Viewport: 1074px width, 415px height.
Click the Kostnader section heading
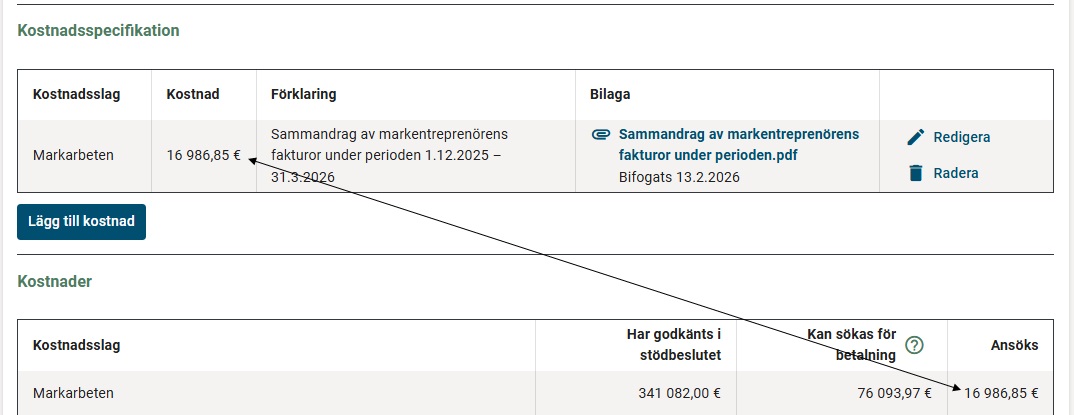click(x=55, y=281)
